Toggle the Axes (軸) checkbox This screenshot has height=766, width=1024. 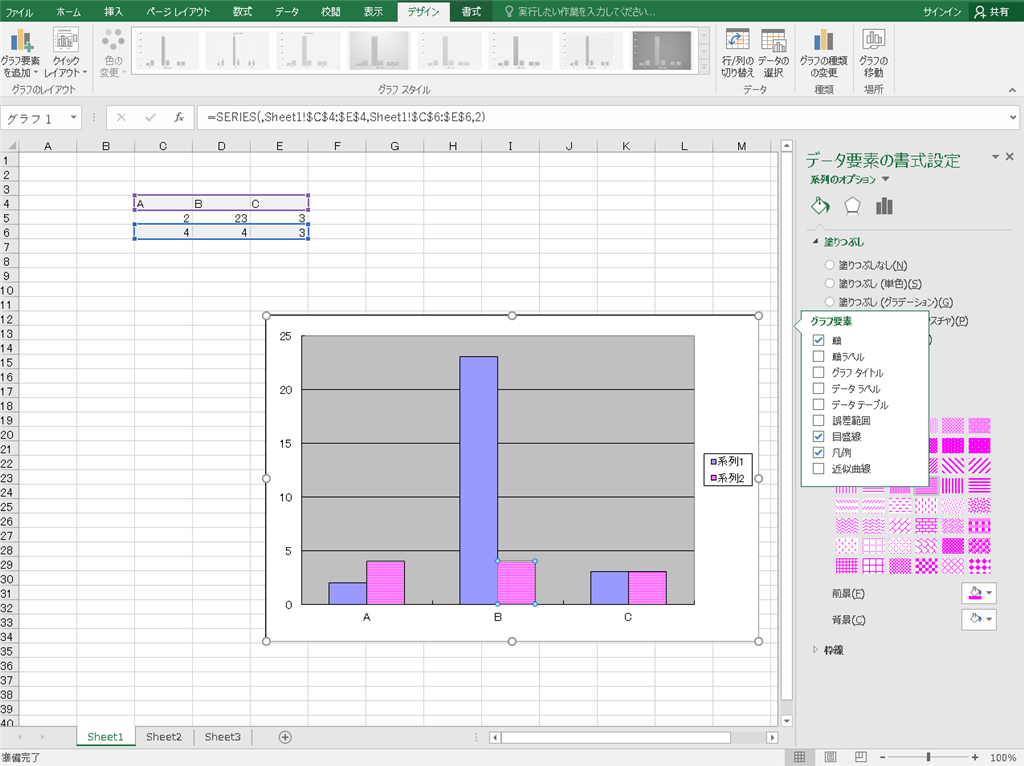coord(818,340)
